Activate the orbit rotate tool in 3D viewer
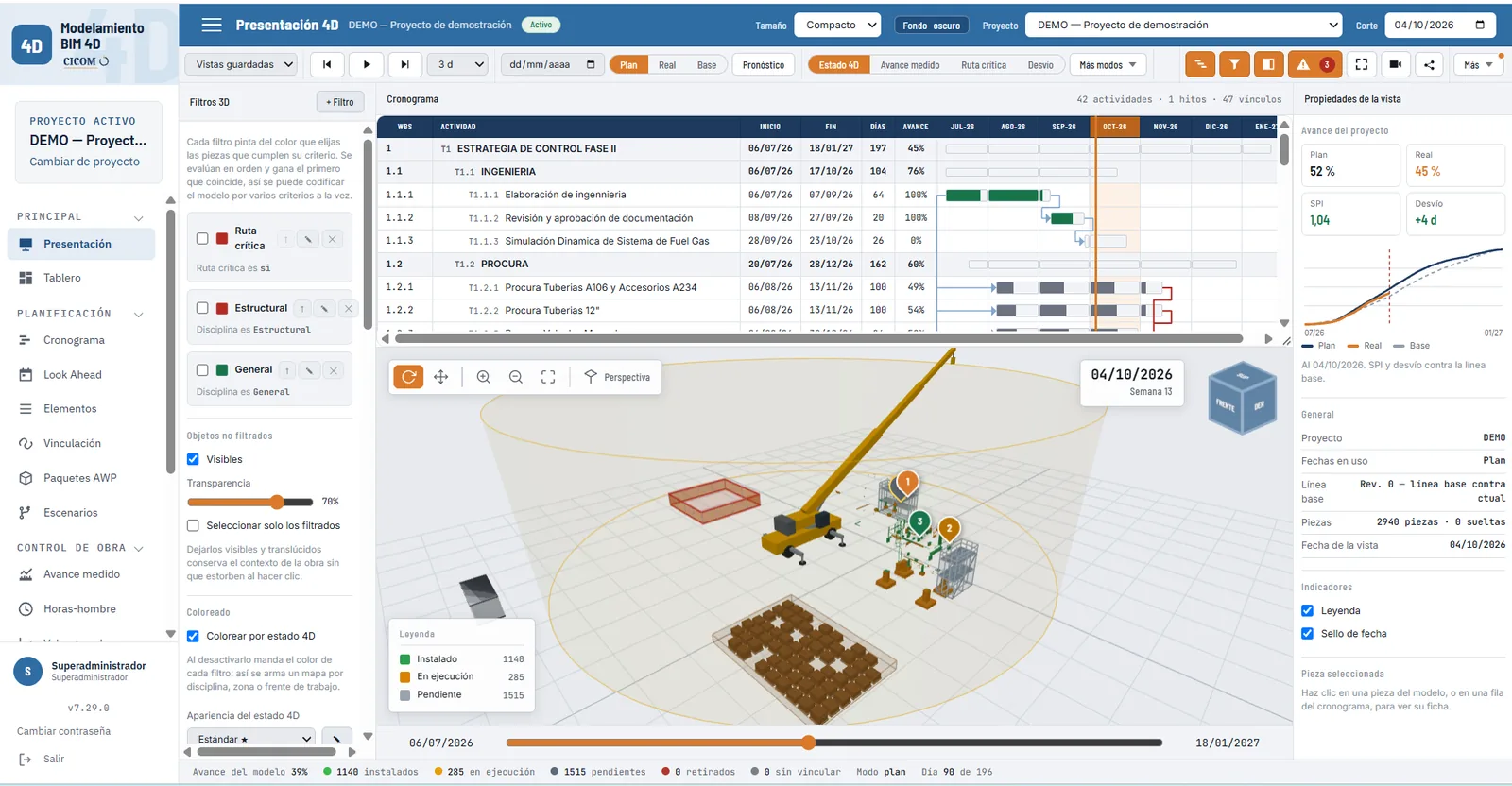 408,377
